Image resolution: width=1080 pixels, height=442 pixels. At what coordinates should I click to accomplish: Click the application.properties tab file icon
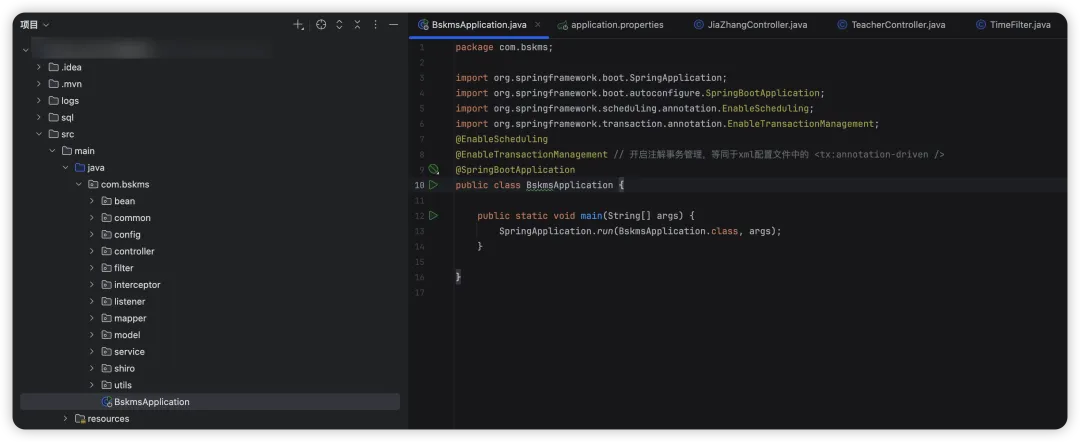(563, 25)
